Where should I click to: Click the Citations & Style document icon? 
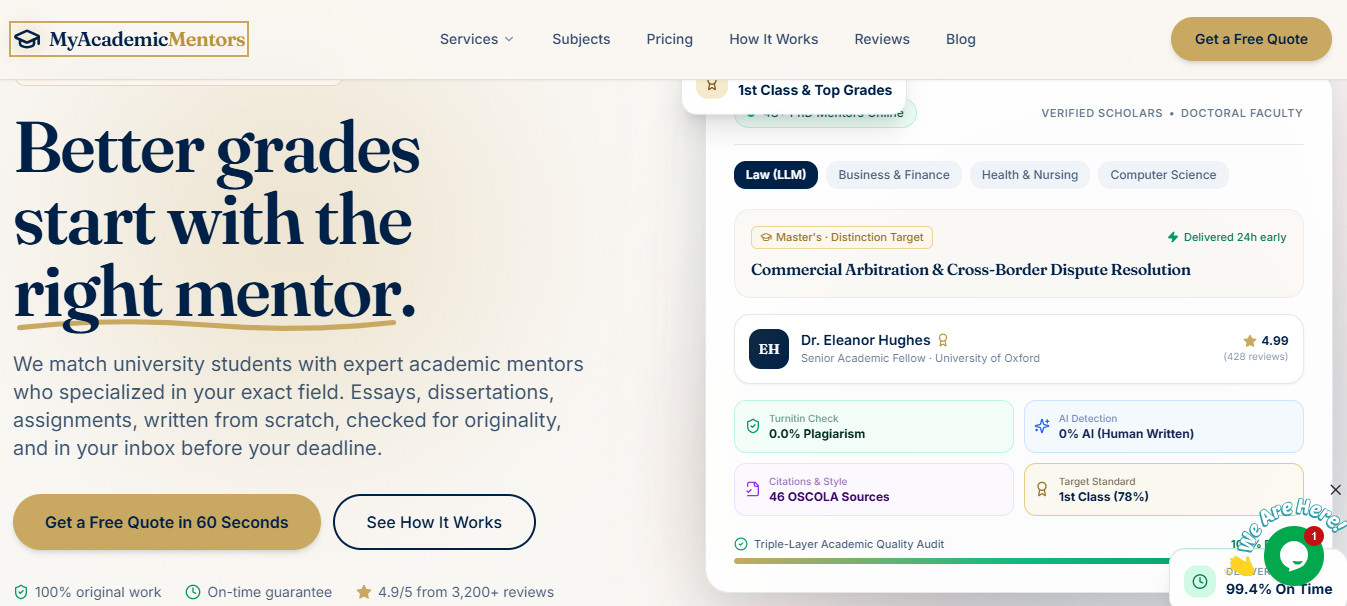(753, 489)
